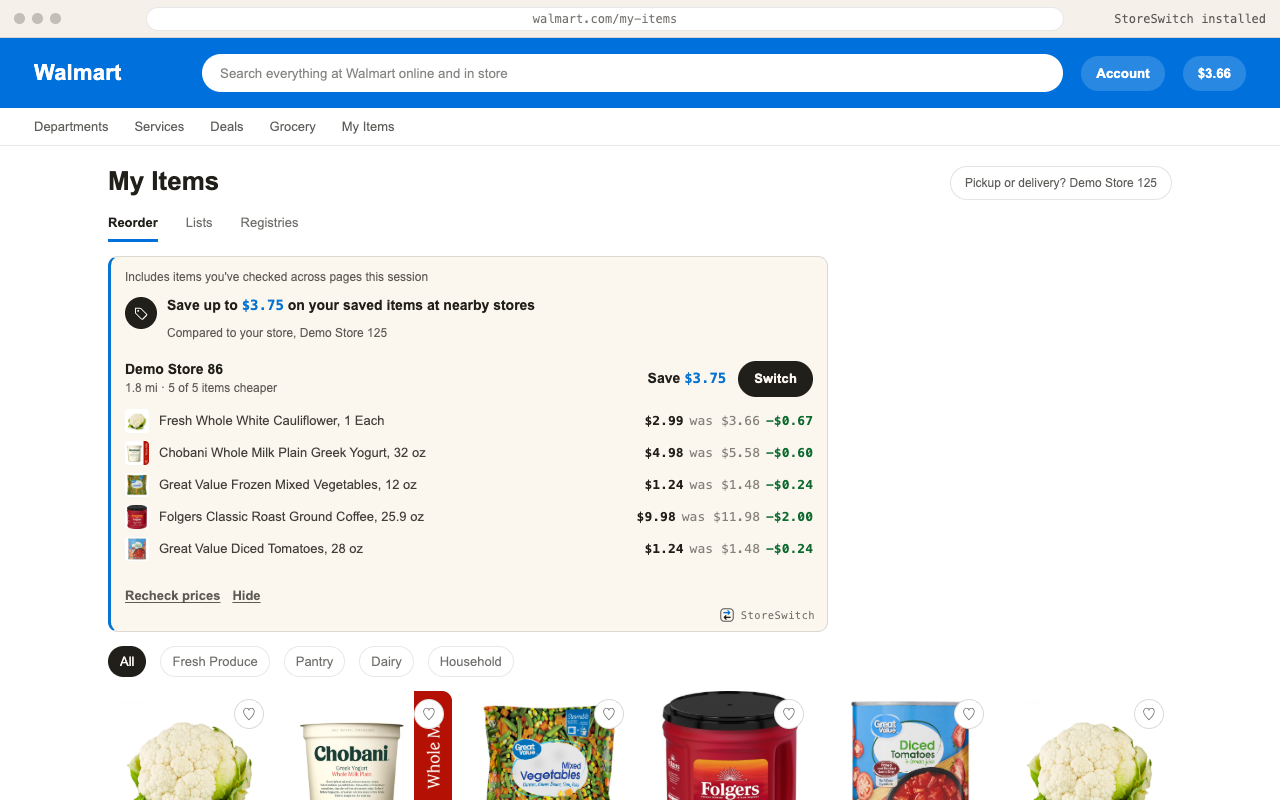Change pickup or delivery store
The width and height of the screenshot is (1280, 800).
(x=1061, y=183)
